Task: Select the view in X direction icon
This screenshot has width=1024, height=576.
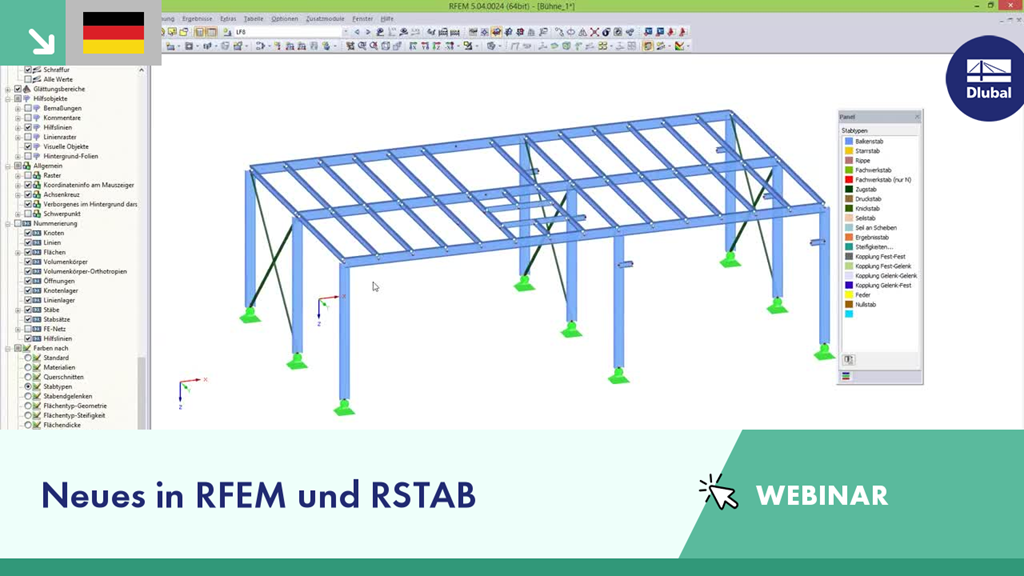Action: pyautogui.click(x=413, y=46)
